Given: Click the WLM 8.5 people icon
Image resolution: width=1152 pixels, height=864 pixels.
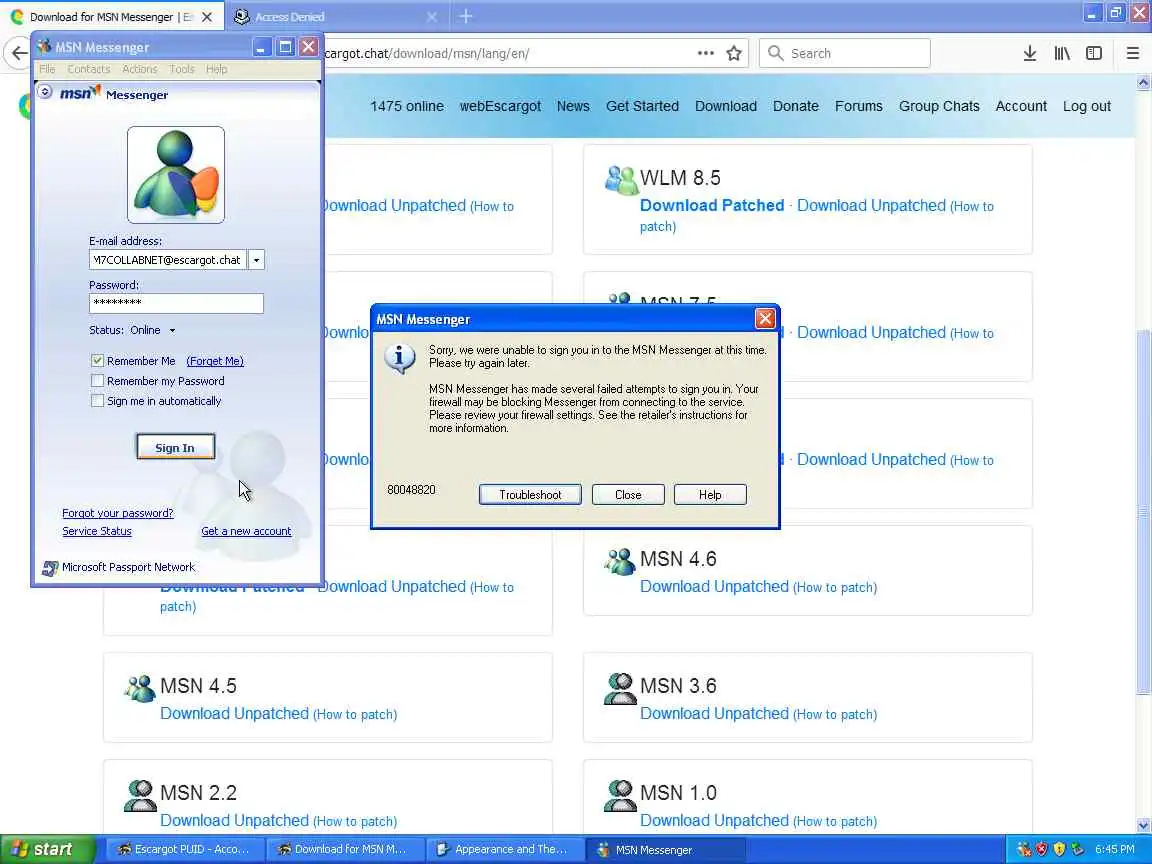Looking at the screenshot, I should (621, 179).
